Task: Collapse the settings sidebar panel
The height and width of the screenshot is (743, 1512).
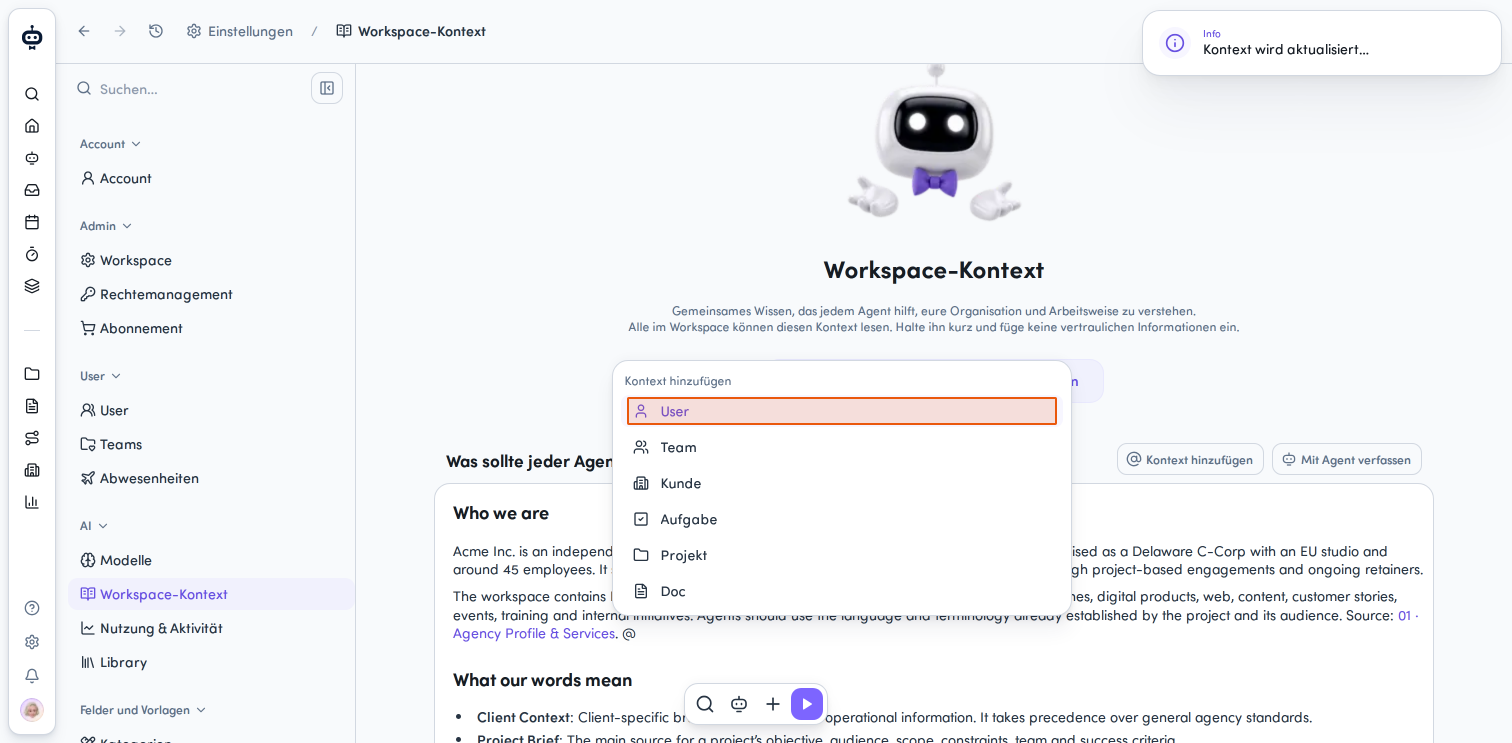Action: coord(327,88)
